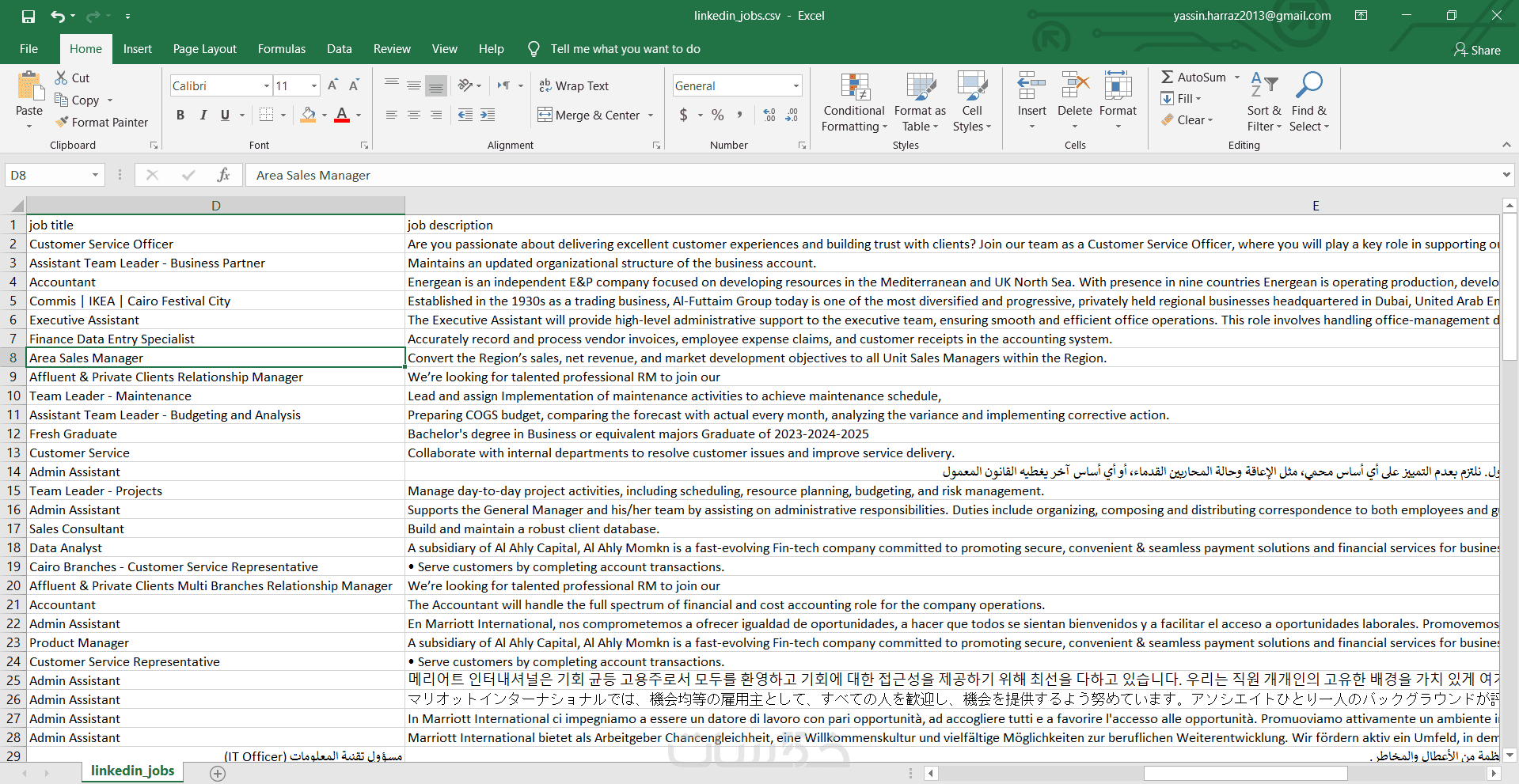Click the Fill button in Editing group
Screen dimensions: 1519x784
(x=1181, y=98)
